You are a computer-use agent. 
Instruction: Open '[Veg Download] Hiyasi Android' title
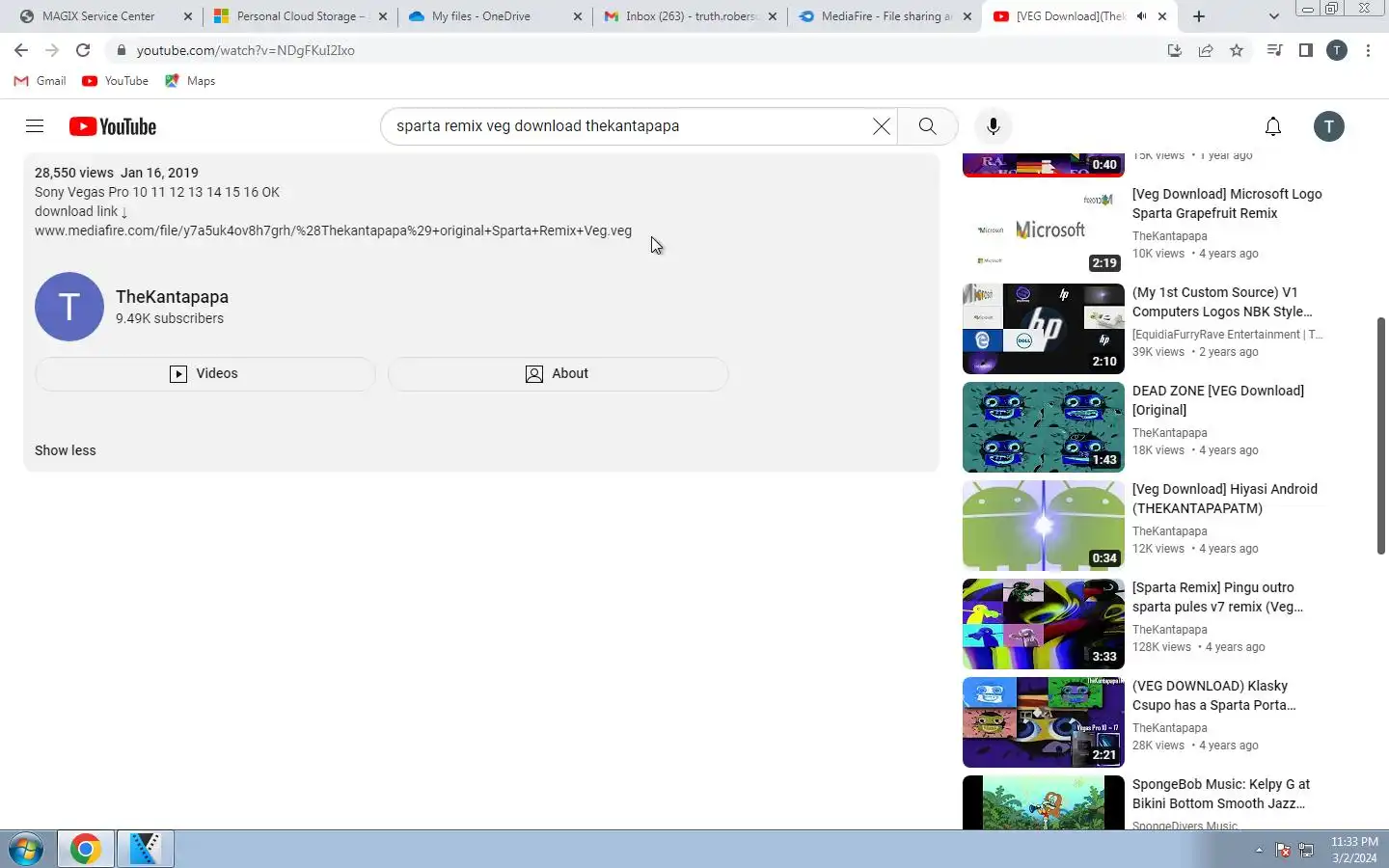[1225, 499]
